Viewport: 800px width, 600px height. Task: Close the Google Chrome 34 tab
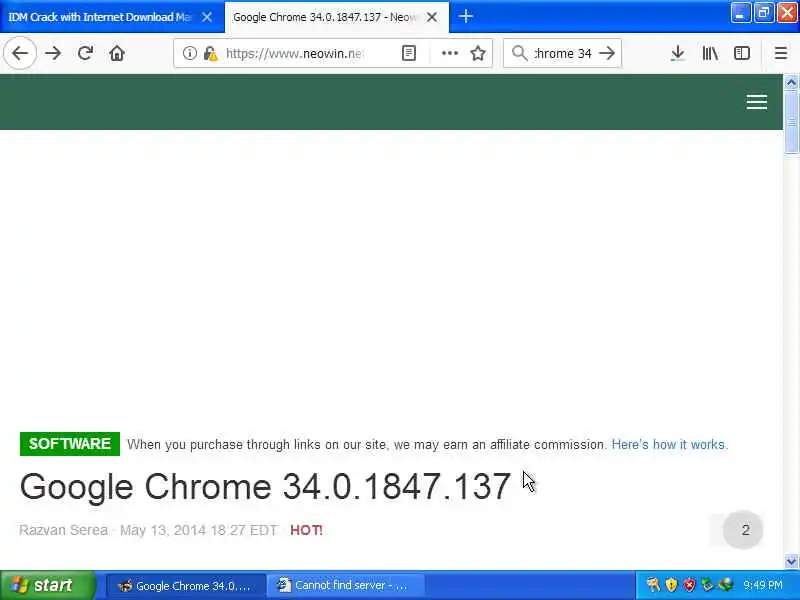[432, 17]
